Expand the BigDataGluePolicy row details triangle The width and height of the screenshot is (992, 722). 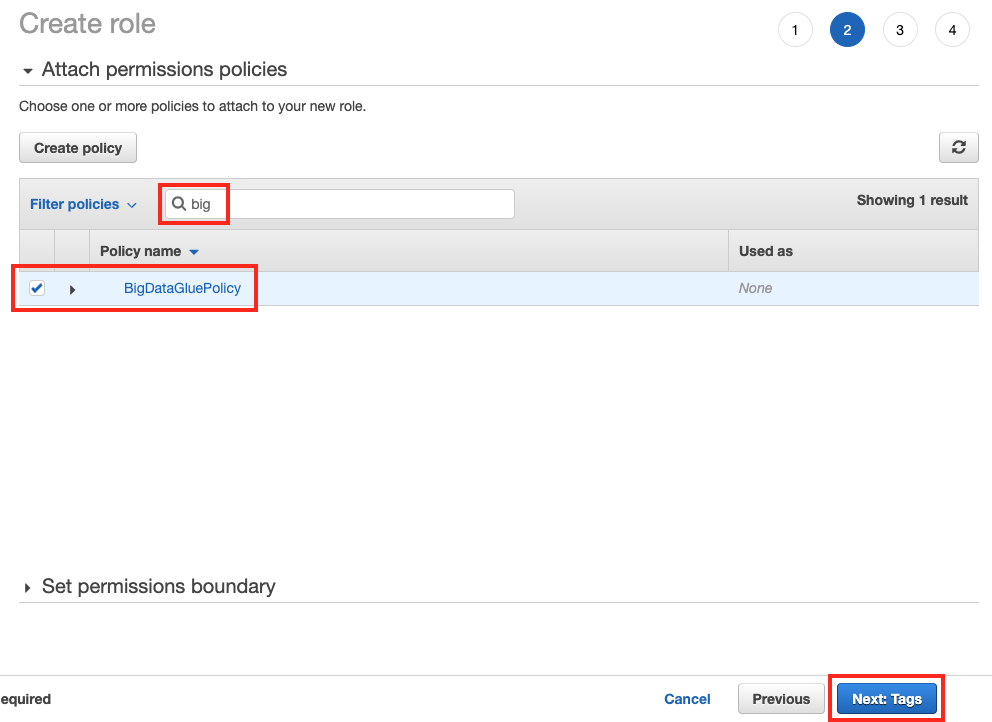coord(72,289)
